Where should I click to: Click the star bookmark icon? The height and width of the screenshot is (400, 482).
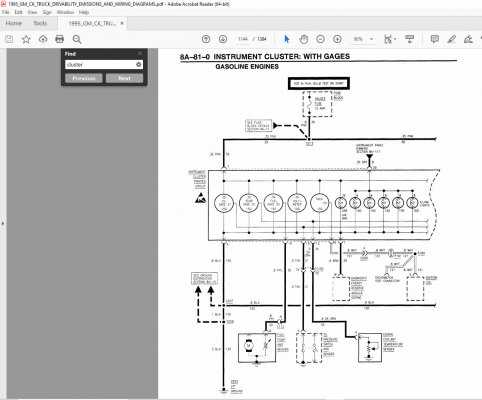pos(26,39)
